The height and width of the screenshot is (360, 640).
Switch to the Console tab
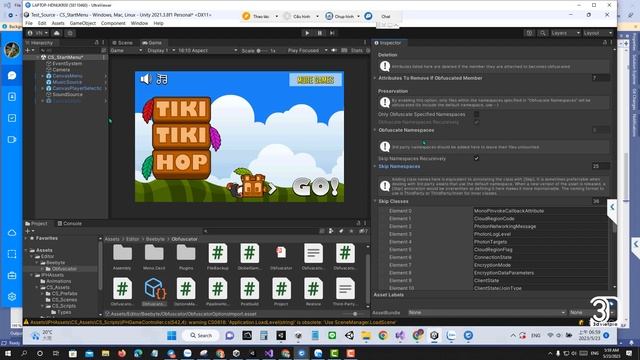coord(70,224)
